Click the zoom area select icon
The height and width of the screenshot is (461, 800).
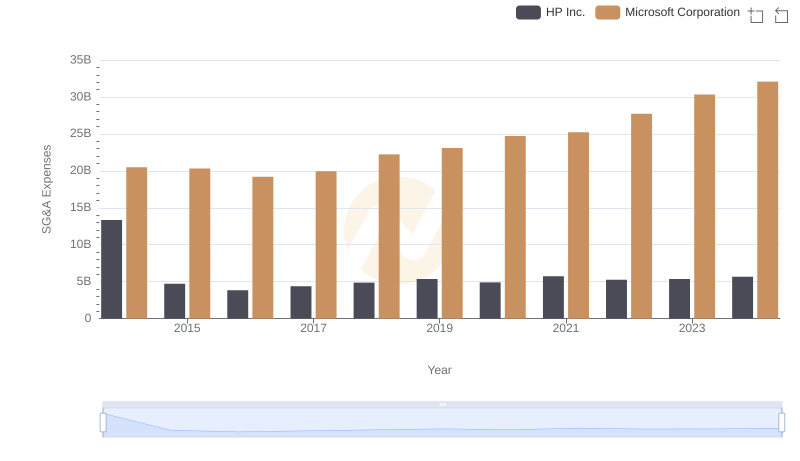coord(756,15)
